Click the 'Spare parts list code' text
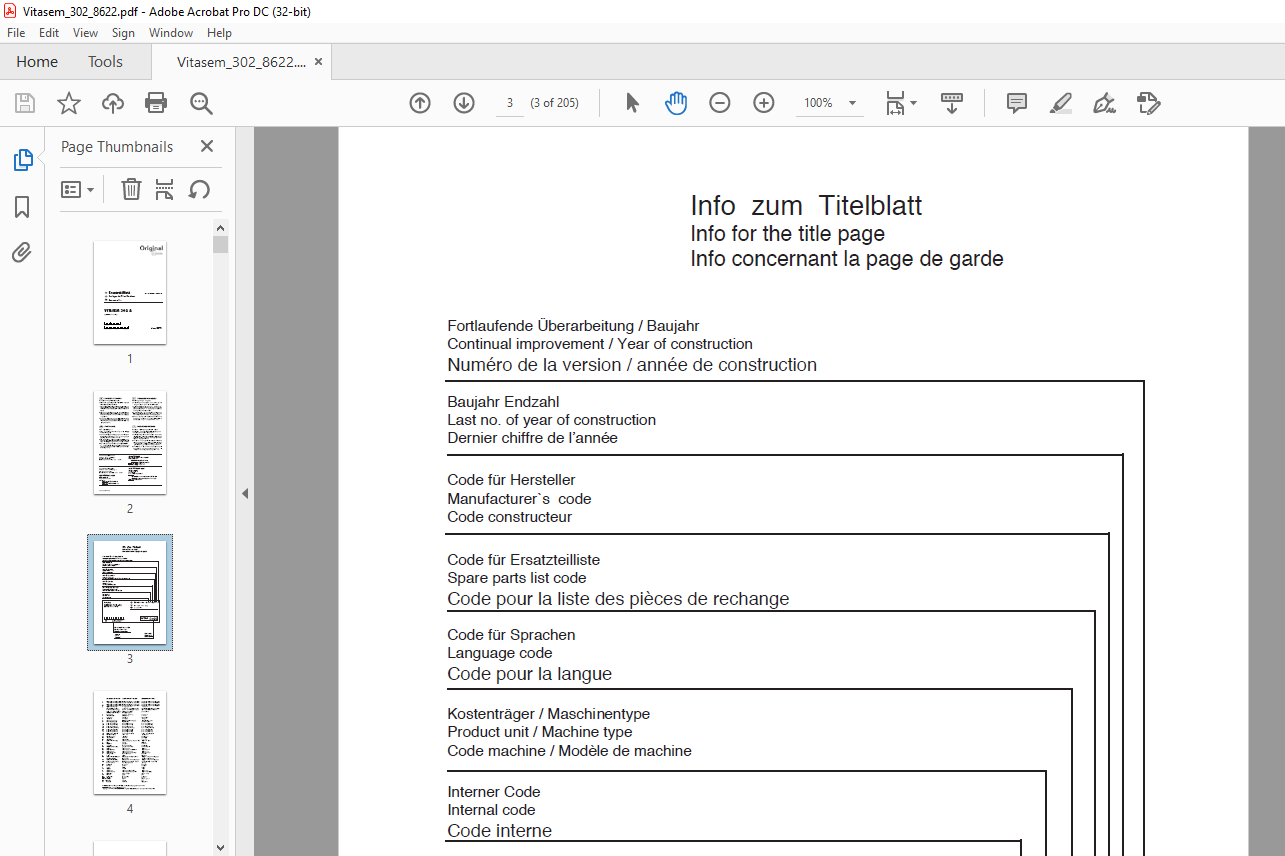The height and width of the screenshot is (856, 1285). [x=517, y=578]
